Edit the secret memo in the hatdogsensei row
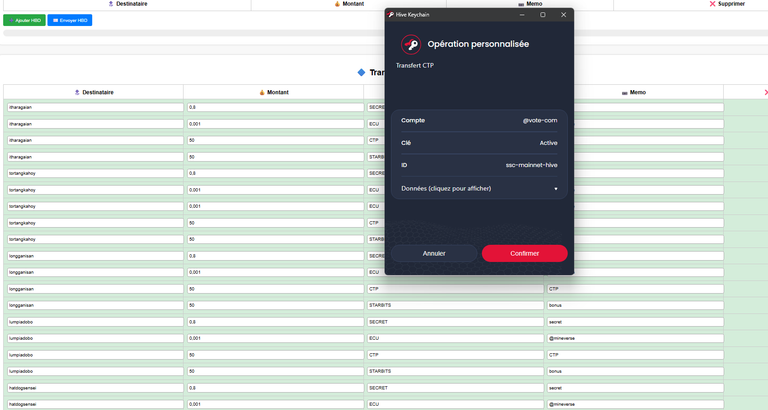Viewport: 768px width, 410px height. (x=635, y=388)
